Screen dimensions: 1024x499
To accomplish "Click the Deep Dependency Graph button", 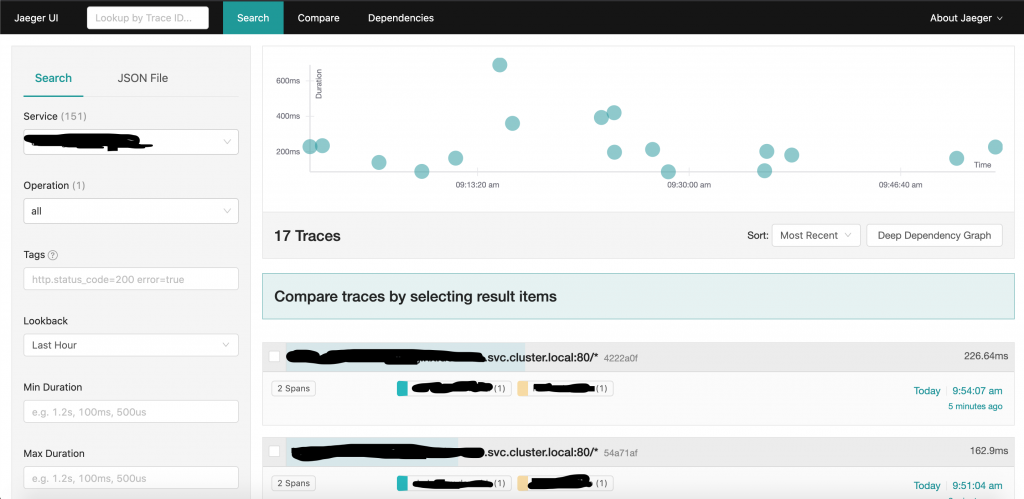I will click(x=935, y=236).
